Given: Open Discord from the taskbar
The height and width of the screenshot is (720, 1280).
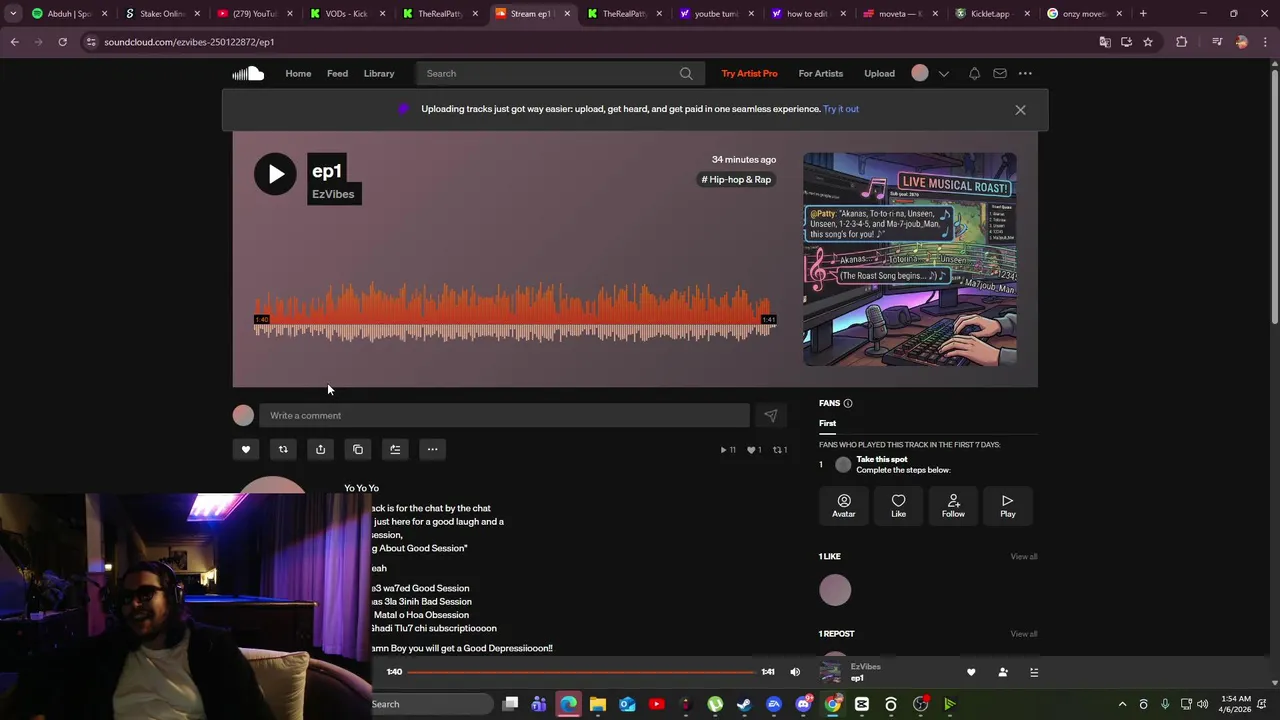Looking at the screenshot, I should pyautogui.click(x=803, y=704).
